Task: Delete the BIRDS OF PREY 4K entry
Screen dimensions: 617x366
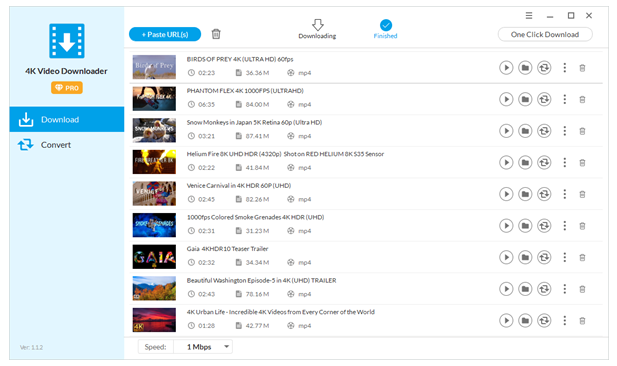Action: tap(582, 68)
